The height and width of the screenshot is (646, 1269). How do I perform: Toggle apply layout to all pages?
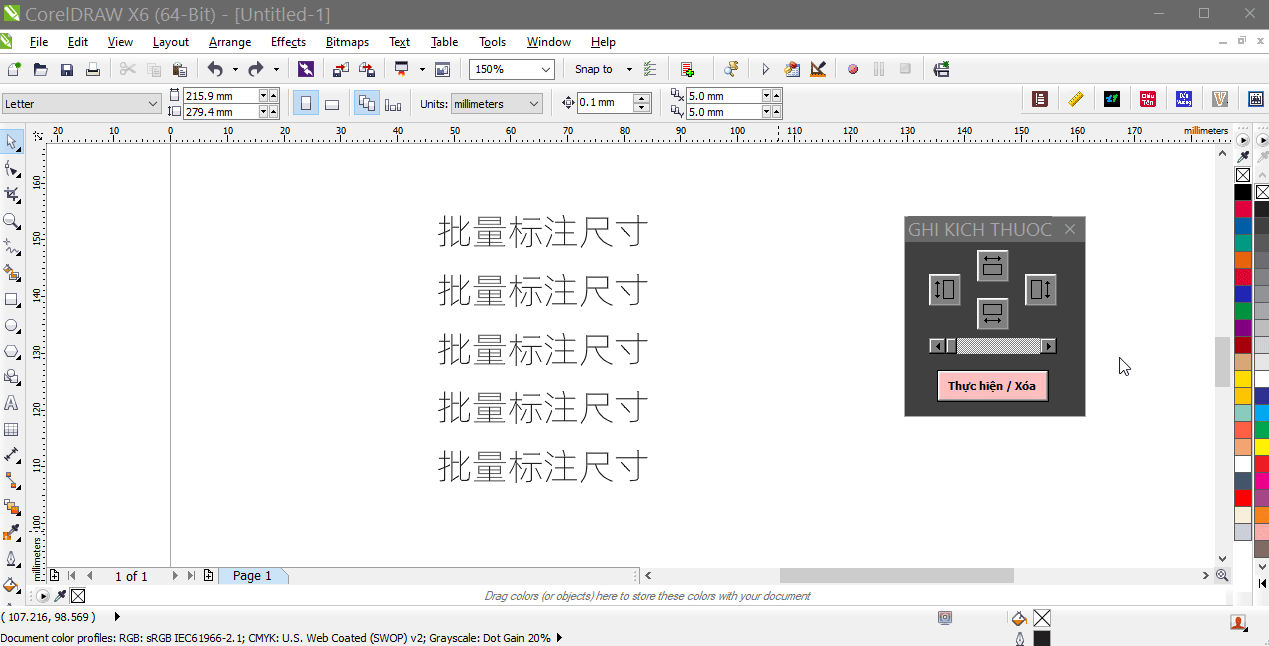click(x=367, y=103)
